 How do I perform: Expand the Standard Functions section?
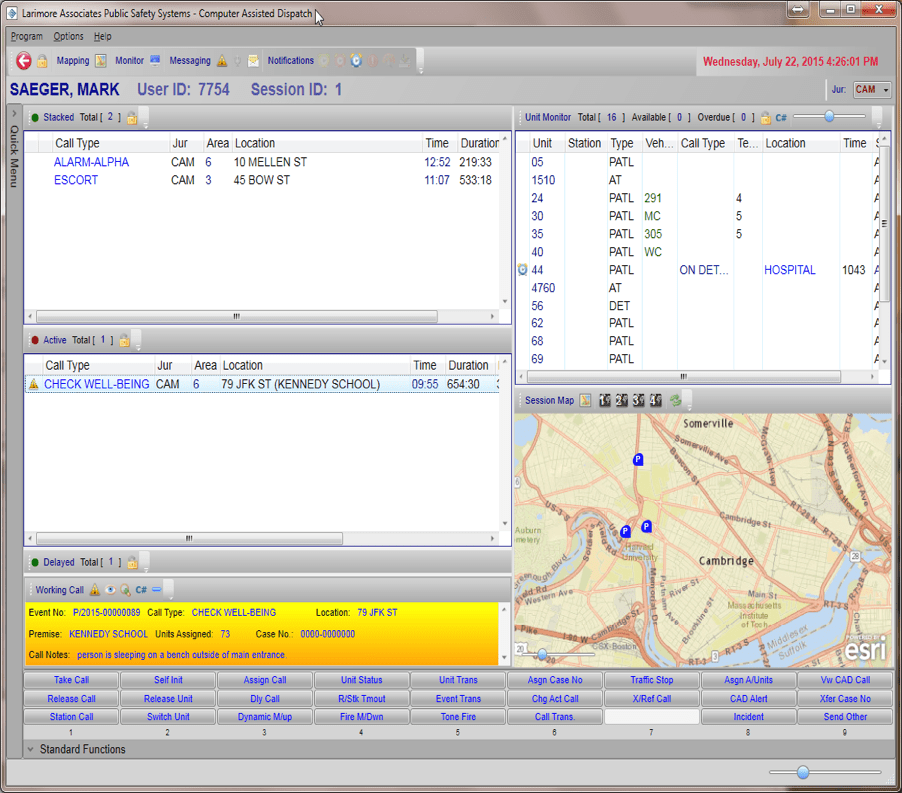pyautogui.click(x=77, y=748)
